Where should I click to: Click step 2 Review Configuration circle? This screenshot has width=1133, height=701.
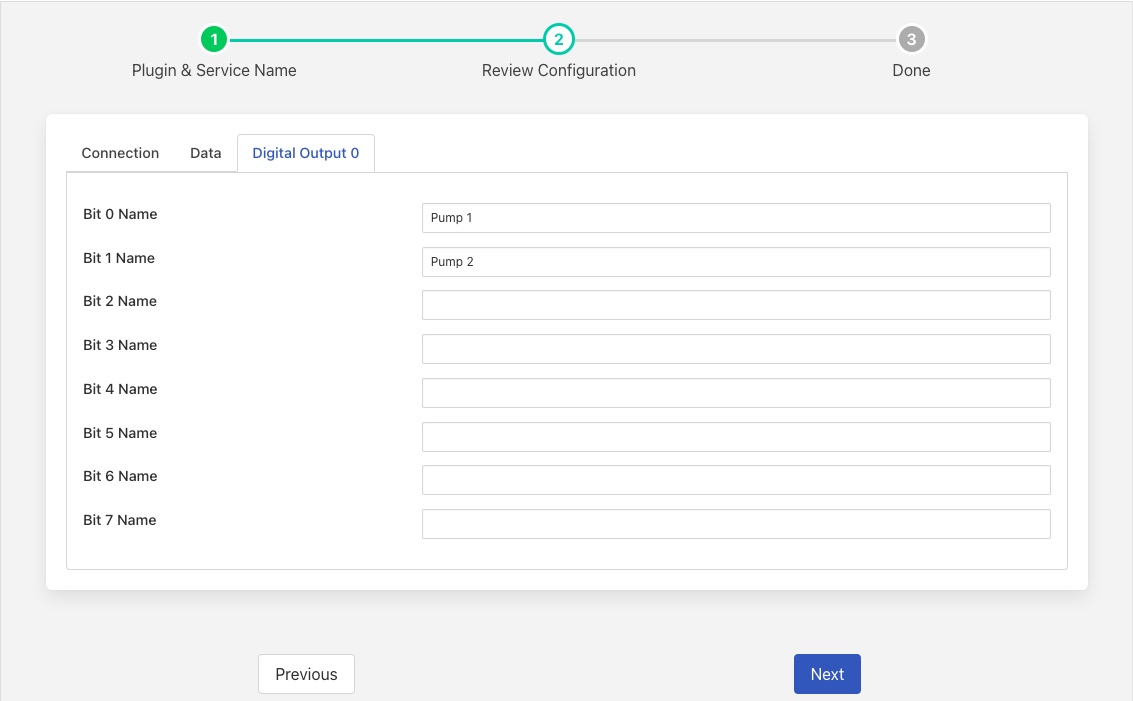558,40
